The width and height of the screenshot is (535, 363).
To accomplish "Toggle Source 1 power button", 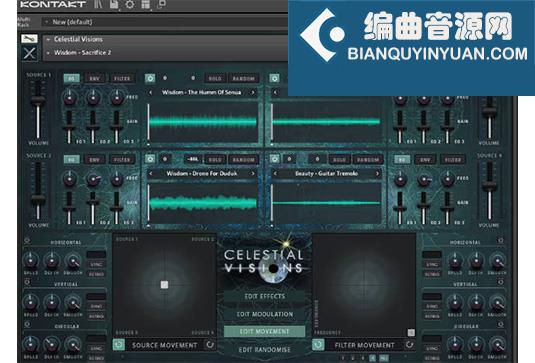I will (150, 78).
